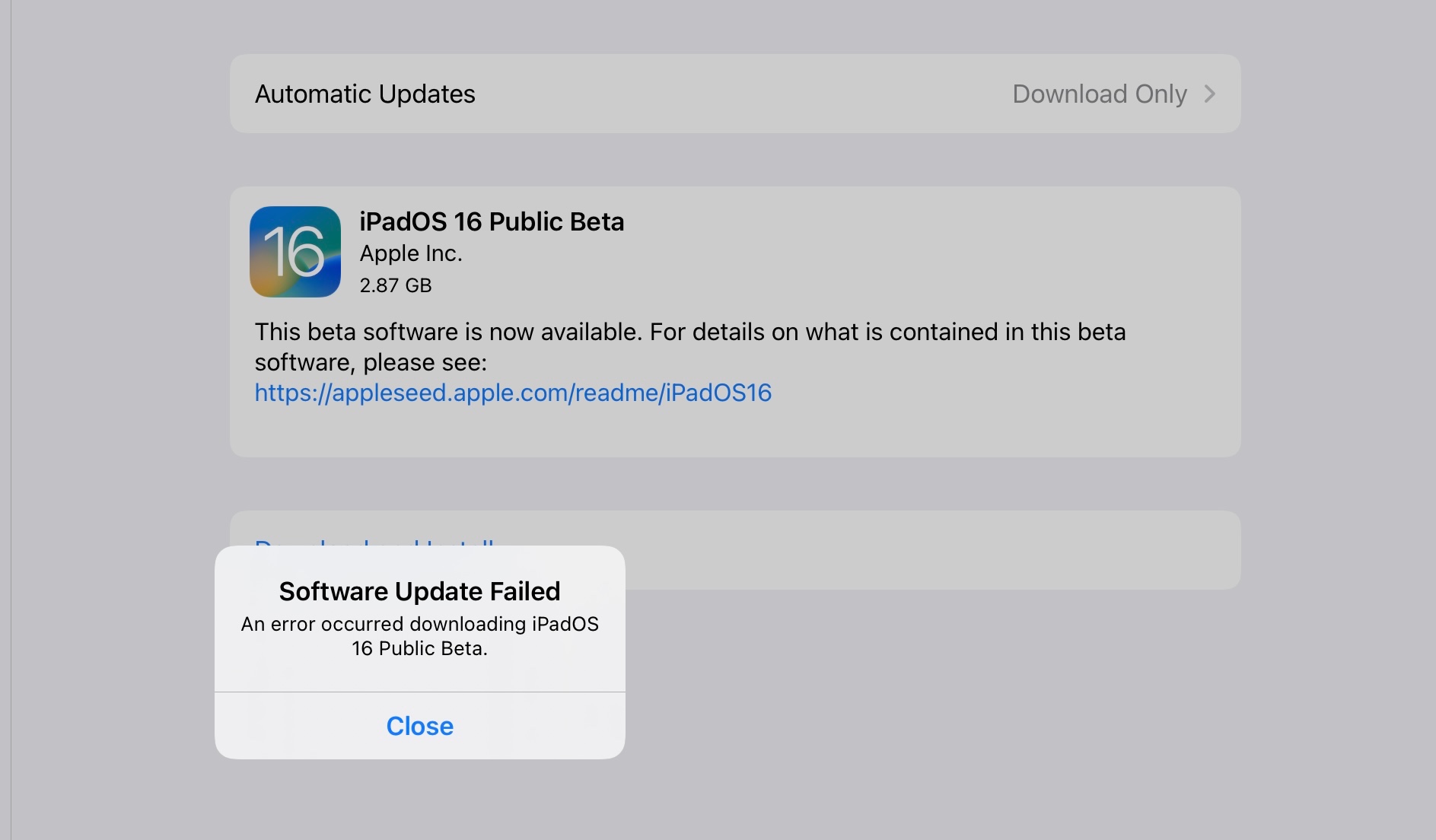The width and height of the screenshot is (1436, 840).
Task: Tap the iPadOS 16 app icon
Action: pos(295,252)
